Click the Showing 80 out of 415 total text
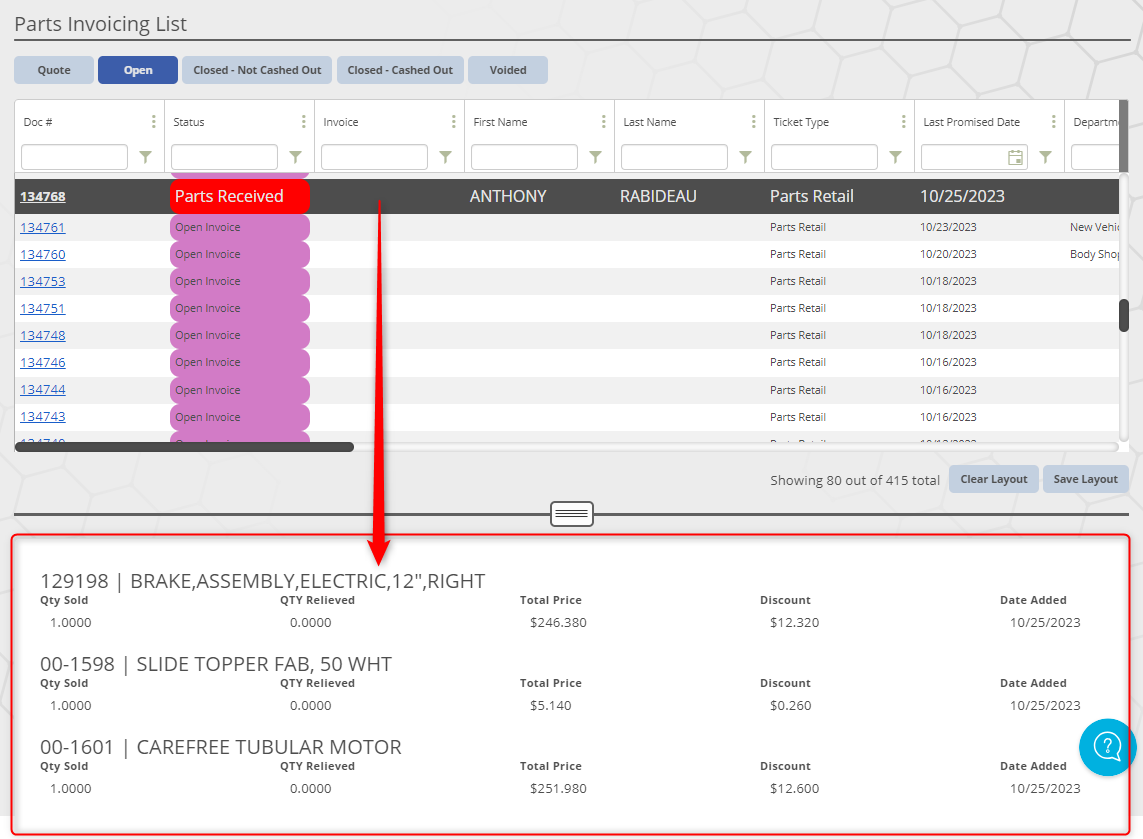 point(855,480)
